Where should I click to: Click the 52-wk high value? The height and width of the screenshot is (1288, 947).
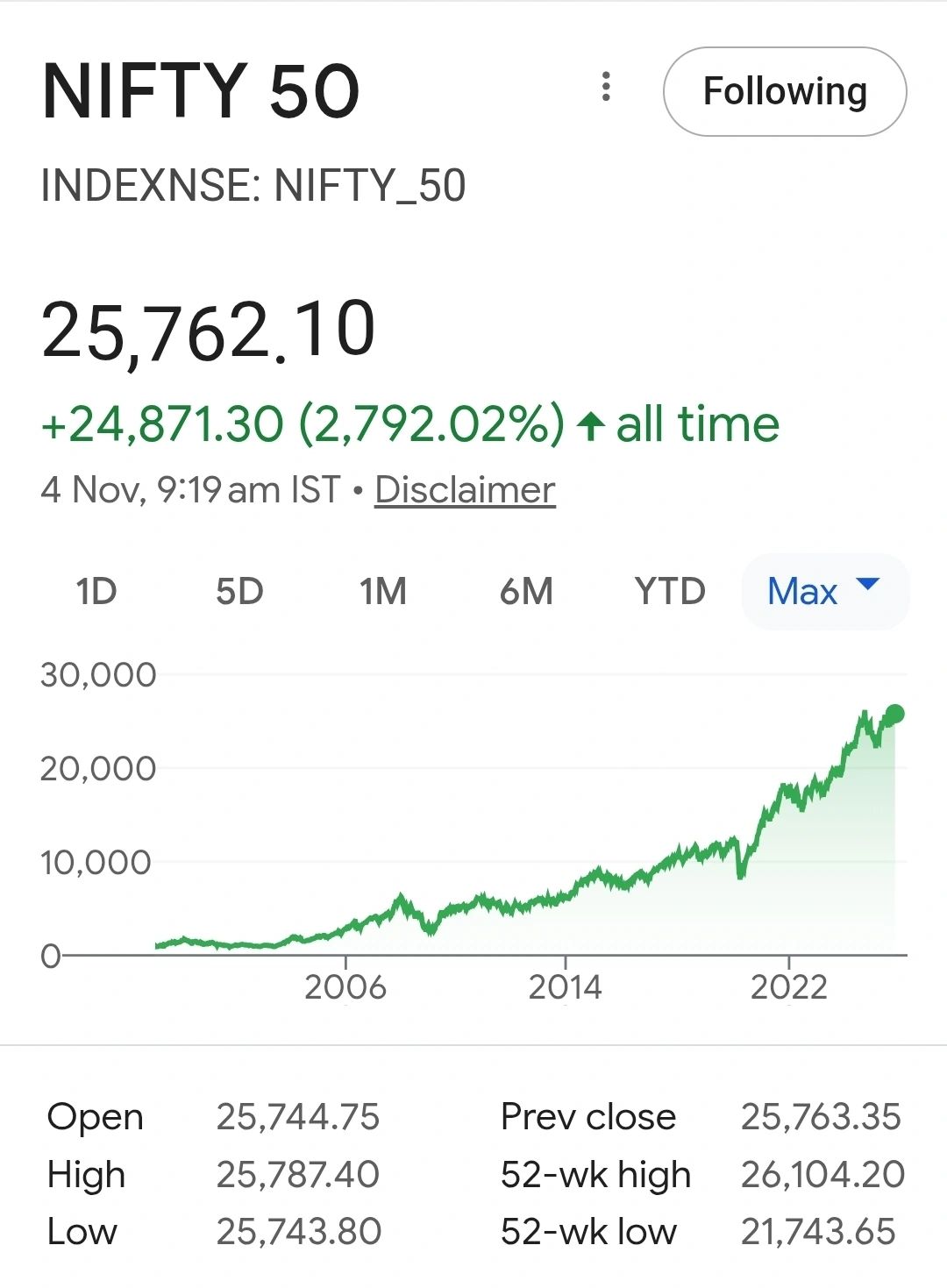(x=822, y=1175)
